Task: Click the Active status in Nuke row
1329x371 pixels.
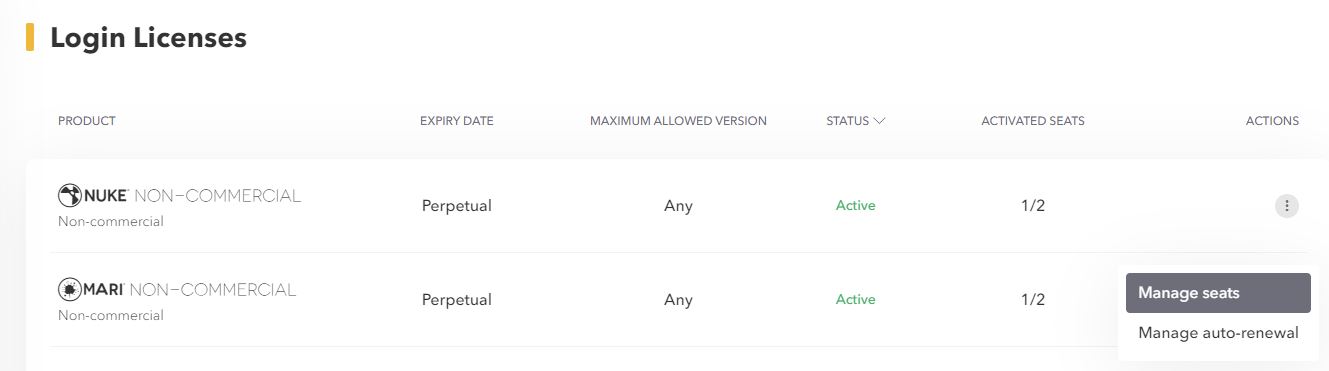Action: [x=855, y=206]
